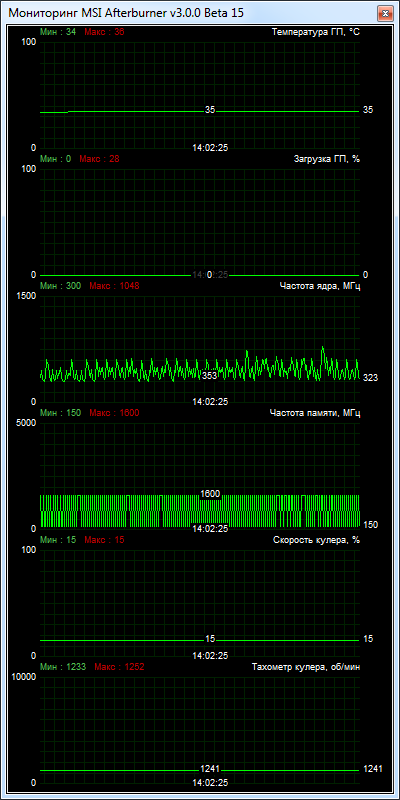Click the 'Мин : 15' fan speed value
The height and width of the screenshot is (800, 400).
click(x=58, y=540)
